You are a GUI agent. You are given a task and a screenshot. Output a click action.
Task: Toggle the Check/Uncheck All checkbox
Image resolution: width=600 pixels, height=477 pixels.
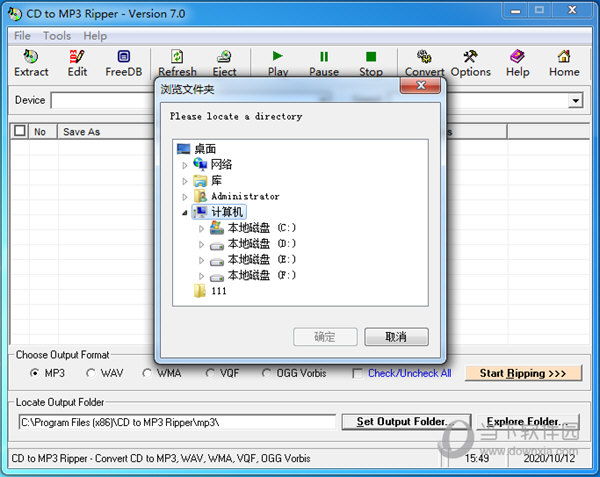357,373
